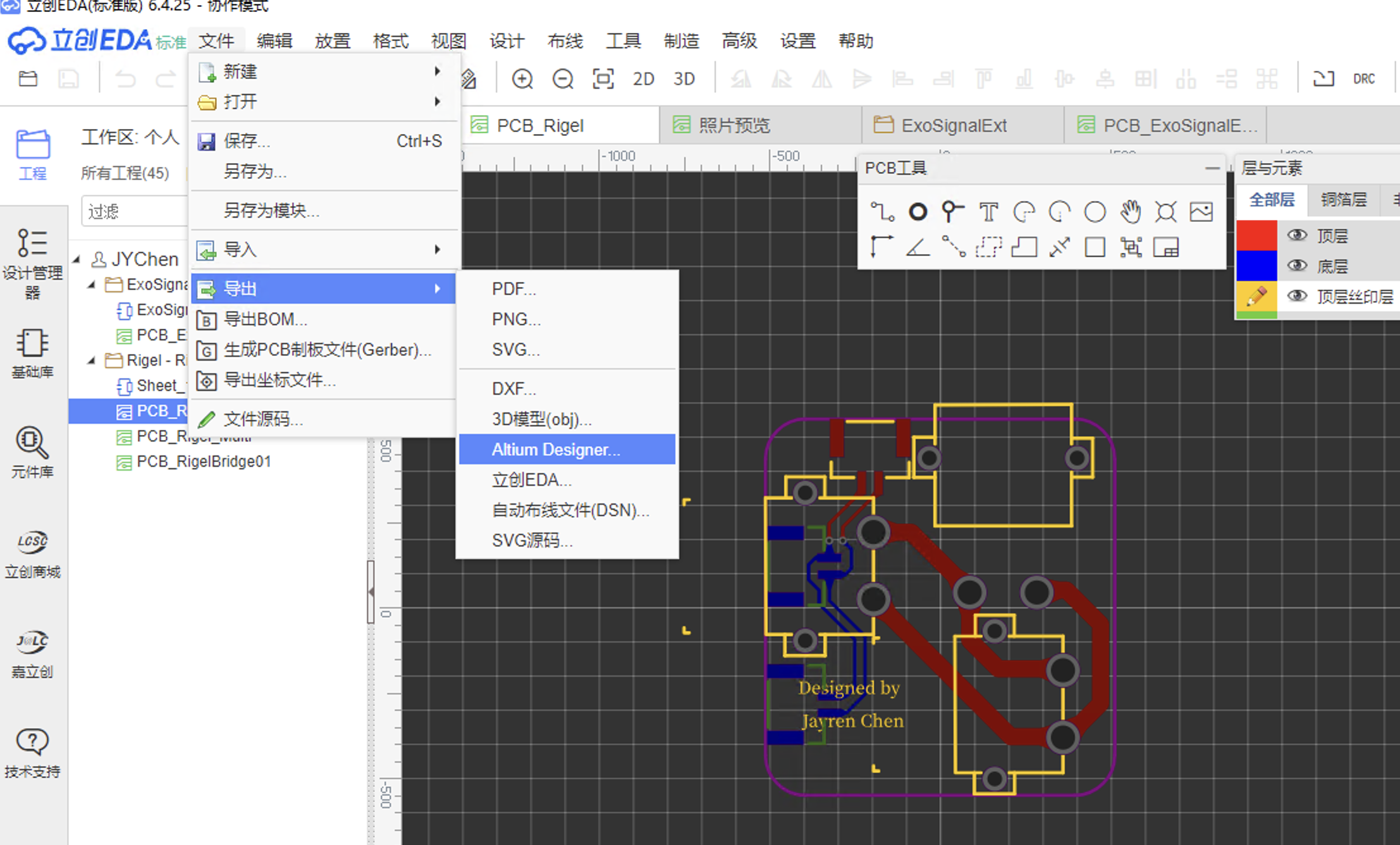Screen dimensions: 1400x845
Task: Click the Zoom Out magnifier icon
Action: 562,79
